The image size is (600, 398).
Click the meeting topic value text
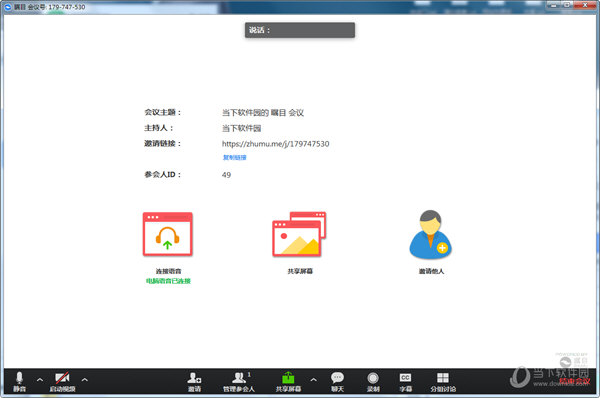(x=263, y=113)
